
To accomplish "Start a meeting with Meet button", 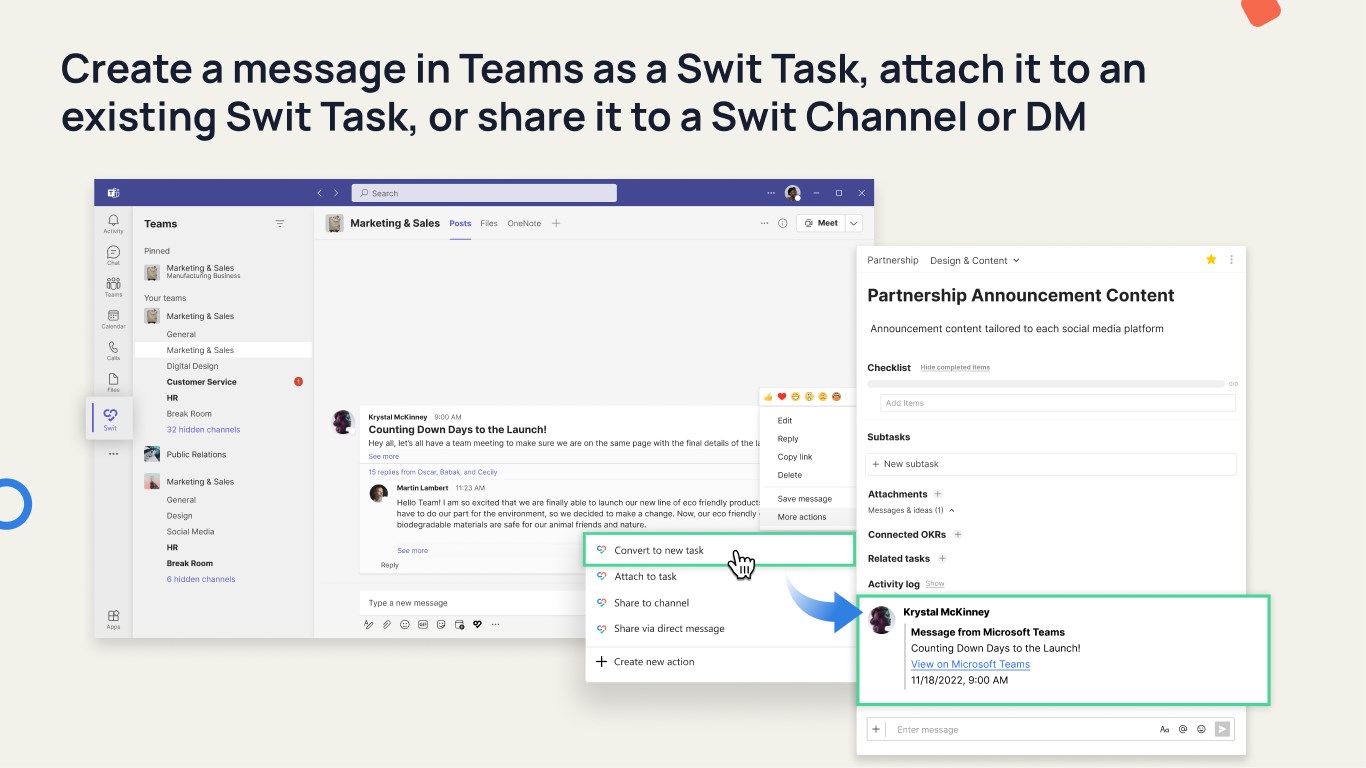I will 822,223.
